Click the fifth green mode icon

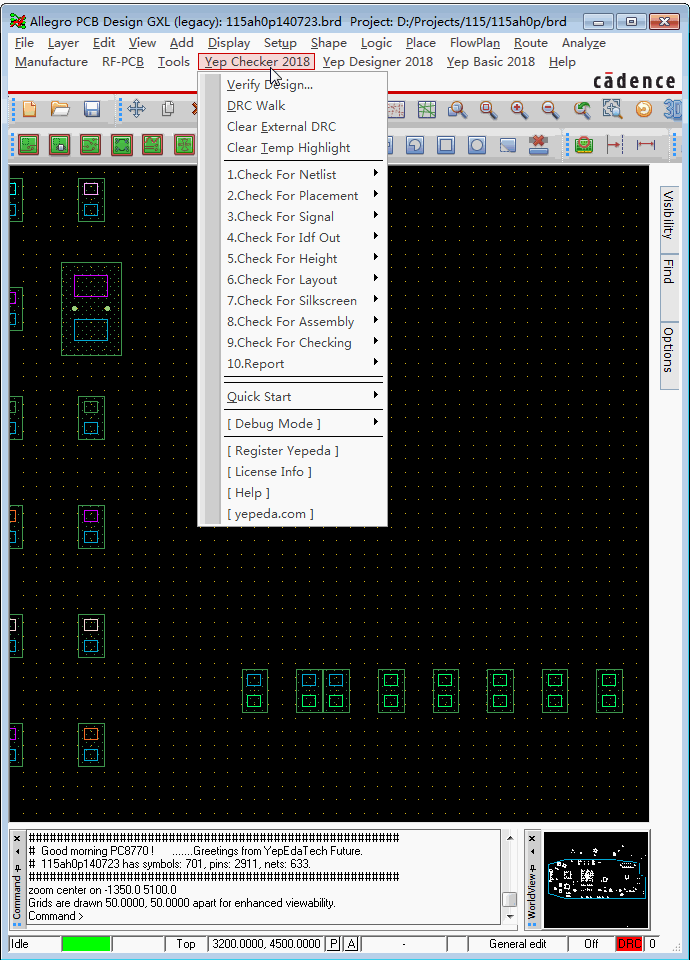tap(152, 145)
